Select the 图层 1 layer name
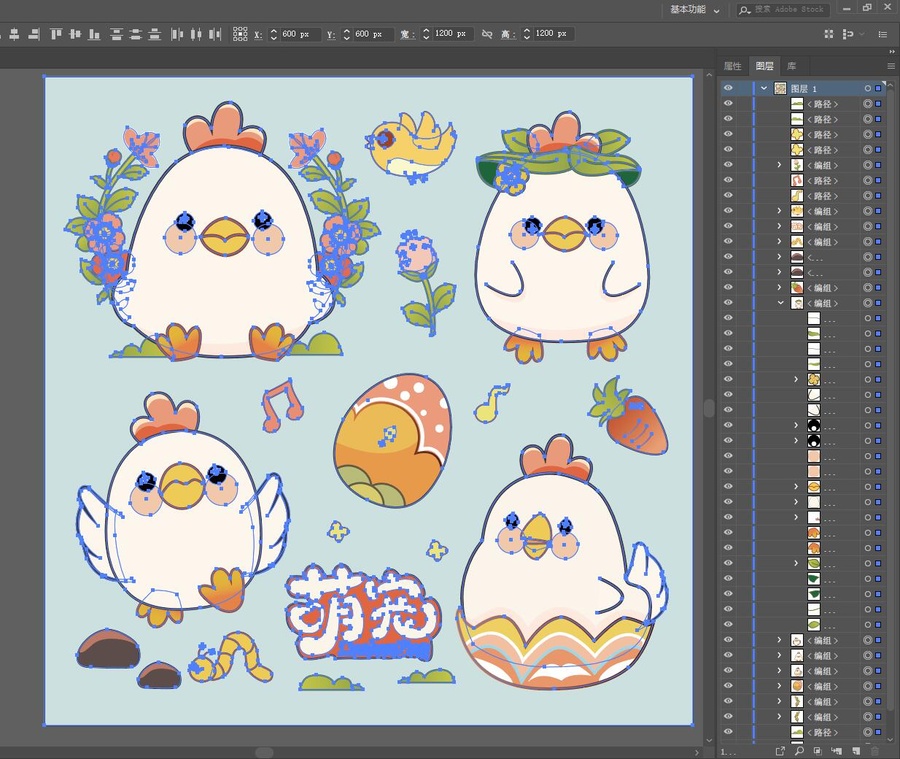The width and height of the screenshot is (900, 759). tap(804, 88)
